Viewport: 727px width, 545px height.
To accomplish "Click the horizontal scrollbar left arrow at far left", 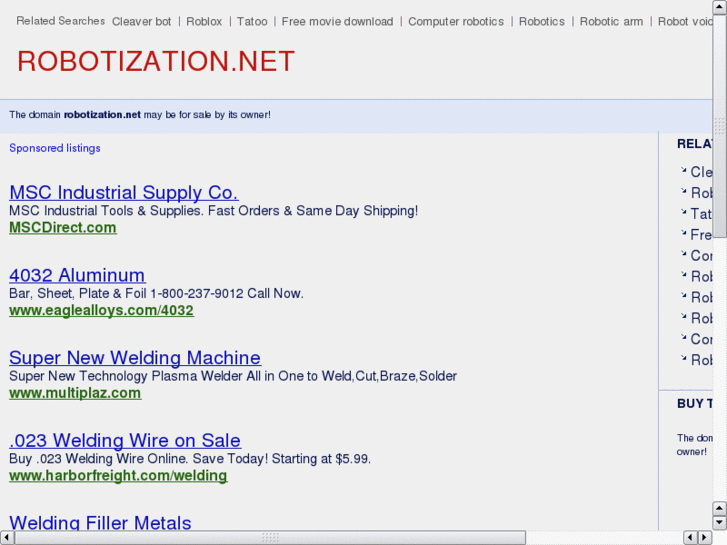I will pos(6,538).
